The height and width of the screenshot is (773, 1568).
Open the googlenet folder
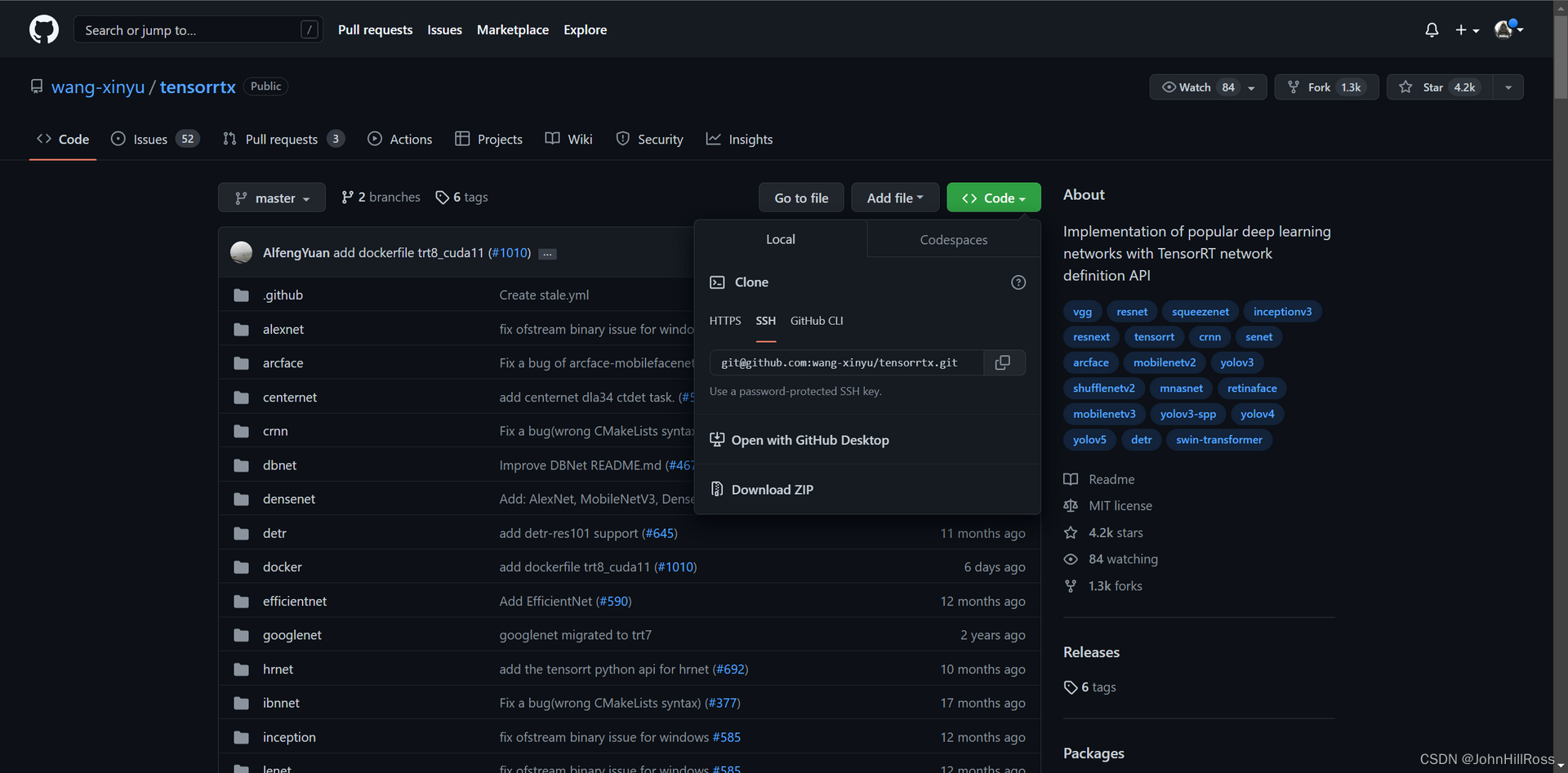point(292,635)
